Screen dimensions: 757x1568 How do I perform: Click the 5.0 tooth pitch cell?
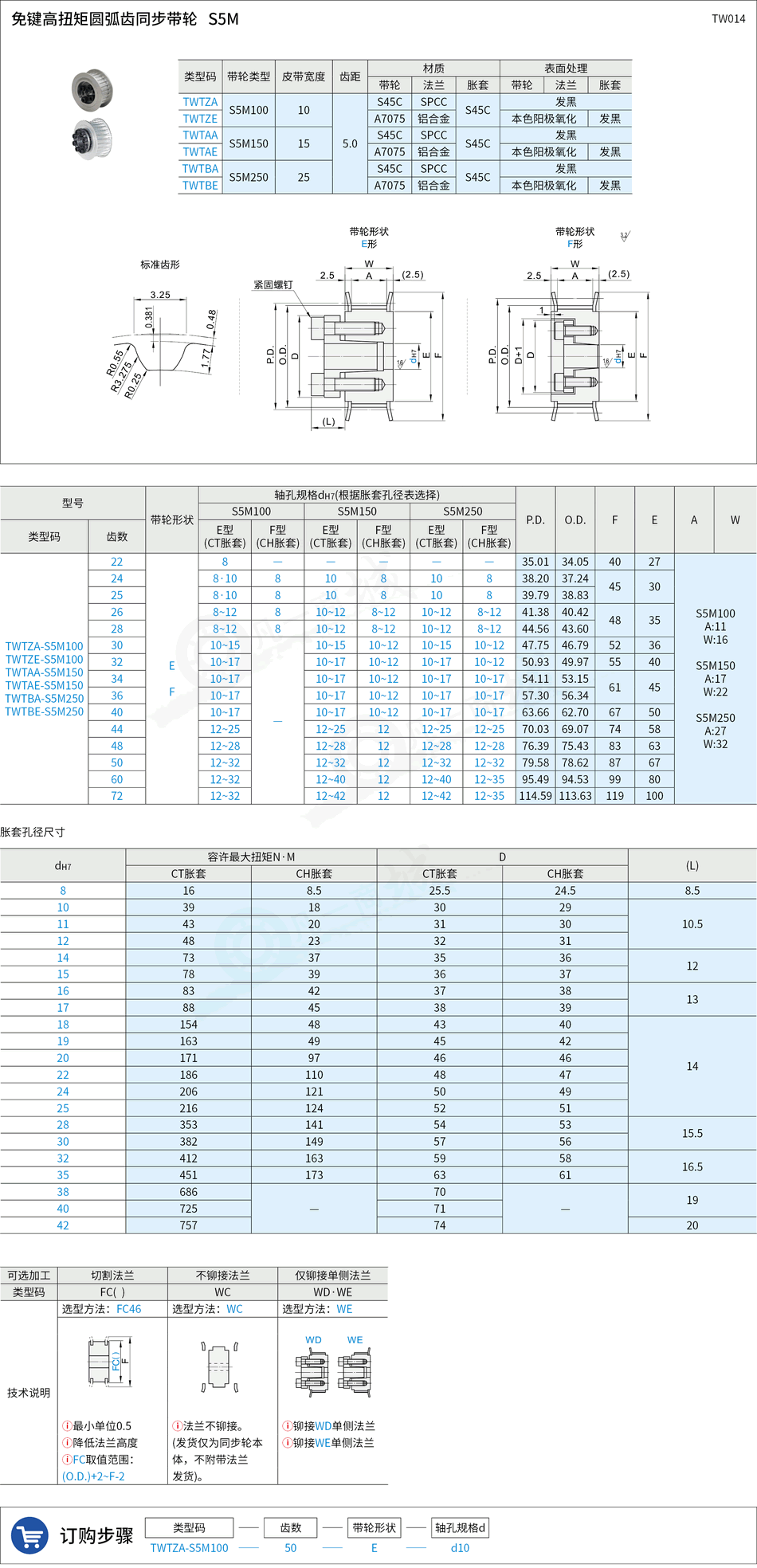(350, 144)
